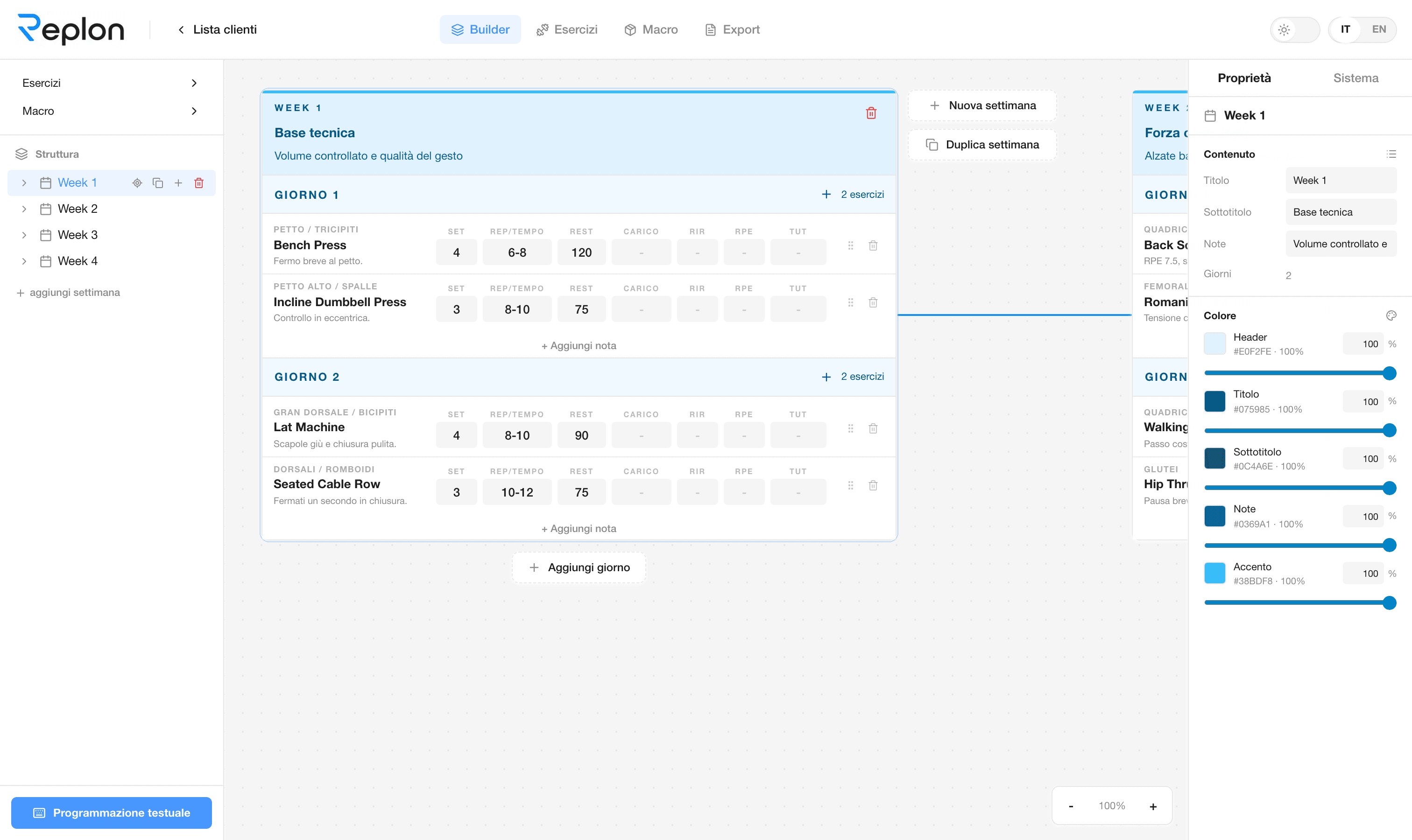Viewport: 1412px width, 840px height.
Task: Open the Colore palette icon
Action: click(1391, 315)
